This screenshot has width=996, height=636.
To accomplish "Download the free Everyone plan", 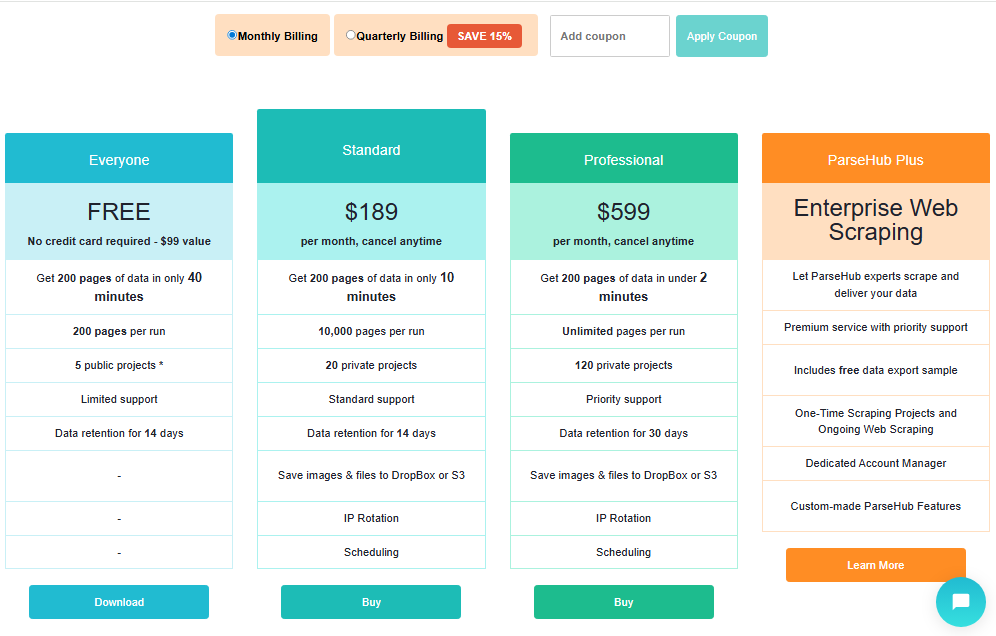I will pos(119,602).
